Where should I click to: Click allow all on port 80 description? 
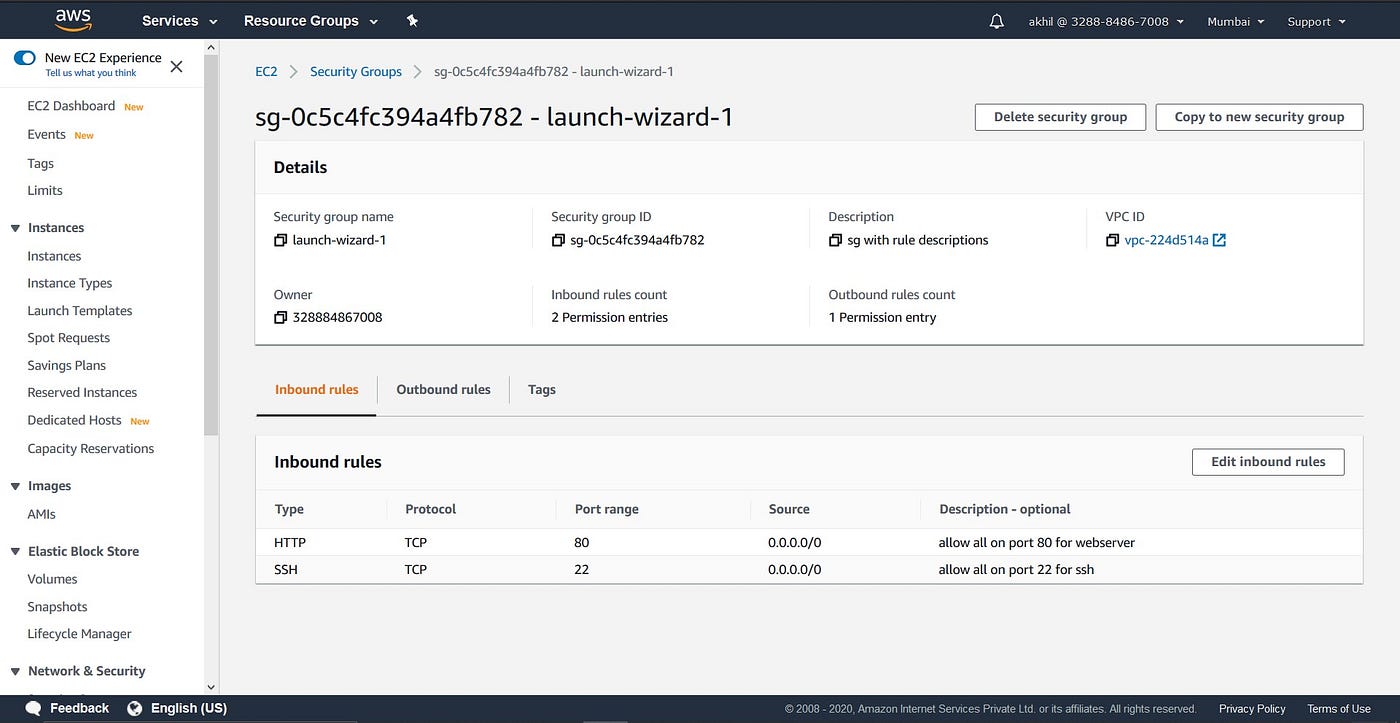(x=1036, y=542)
